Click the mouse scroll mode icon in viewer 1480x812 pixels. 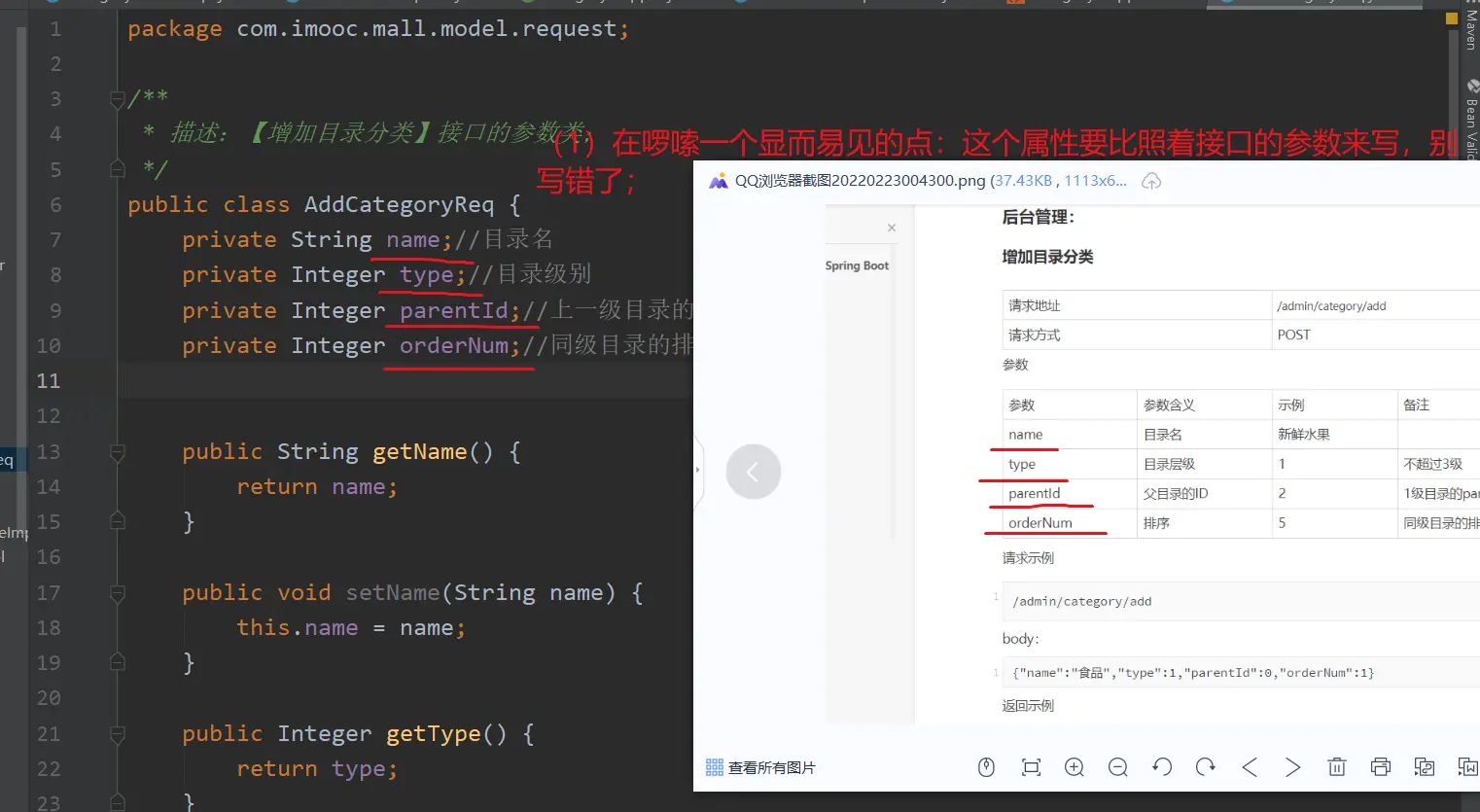tap(986, 767)
